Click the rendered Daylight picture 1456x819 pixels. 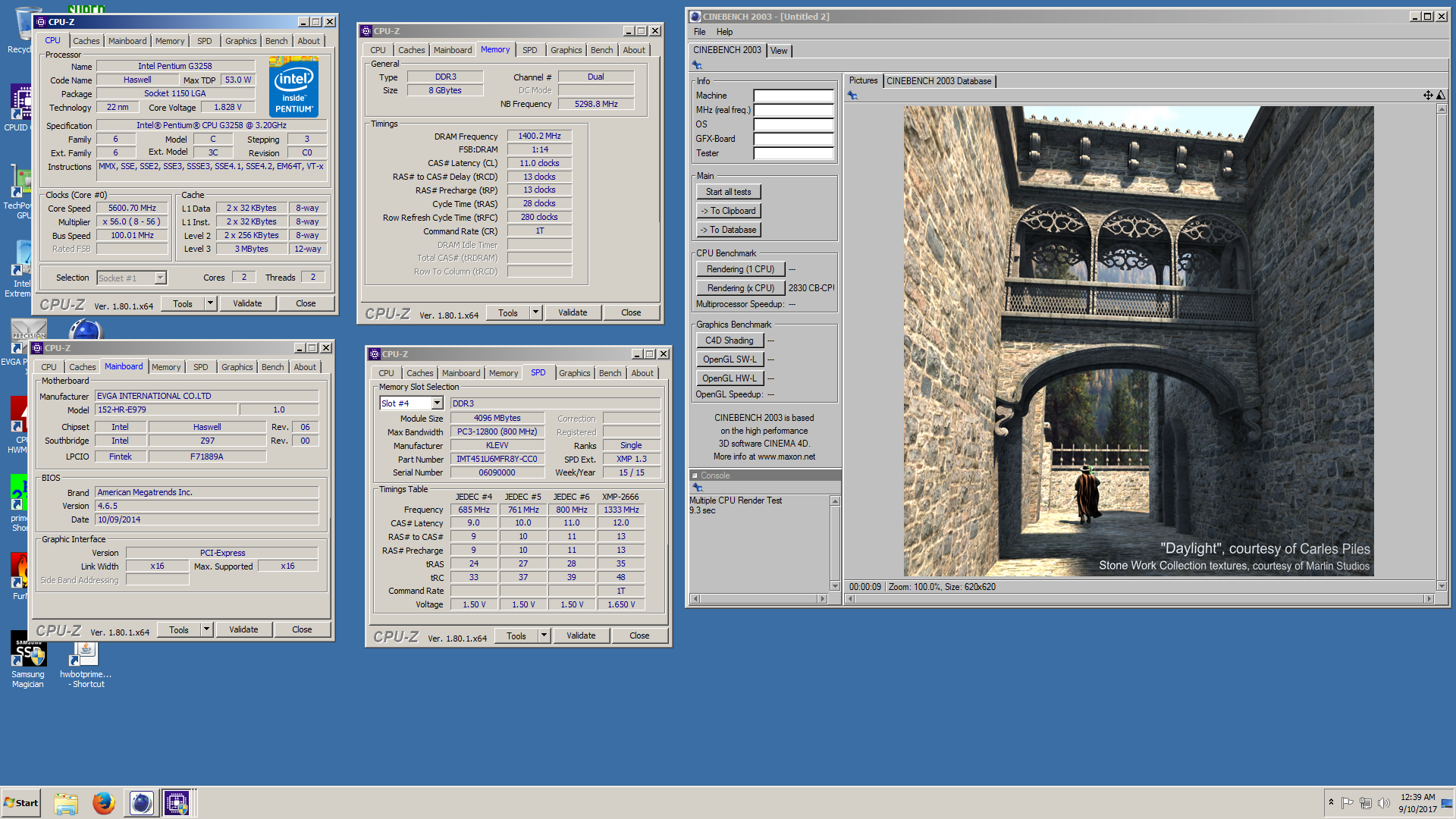pos(1138,341)
